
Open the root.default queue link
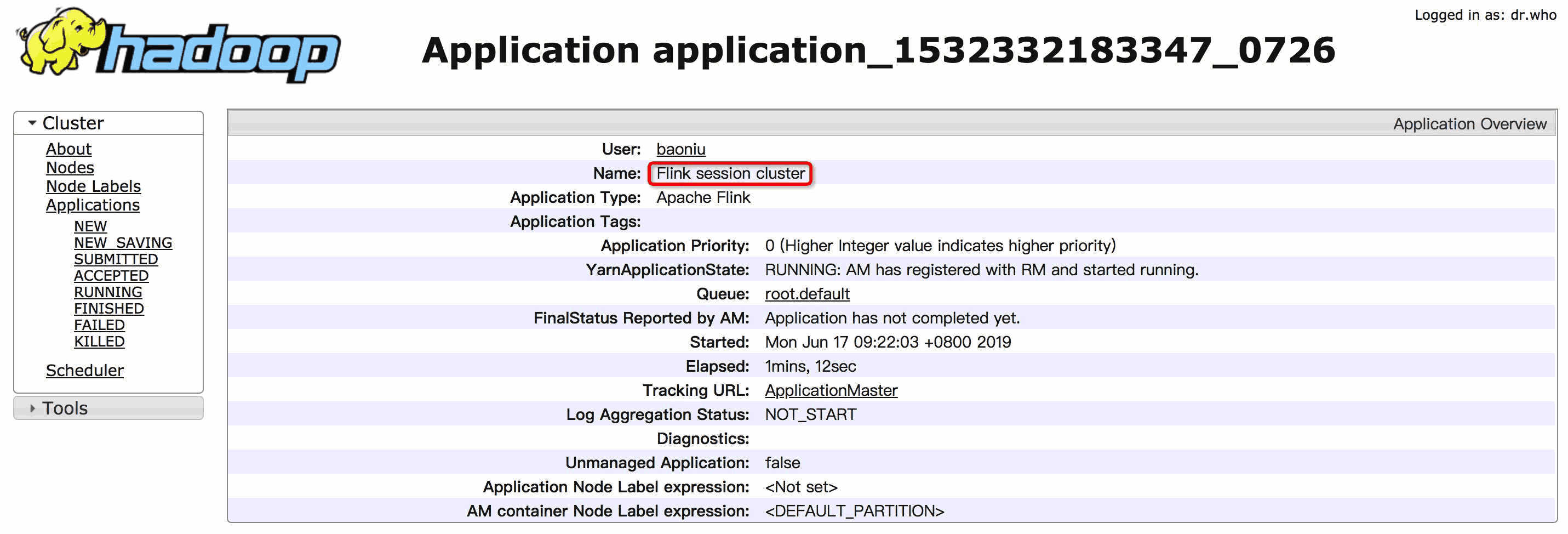pyautogui.click(x=807, y=294)
